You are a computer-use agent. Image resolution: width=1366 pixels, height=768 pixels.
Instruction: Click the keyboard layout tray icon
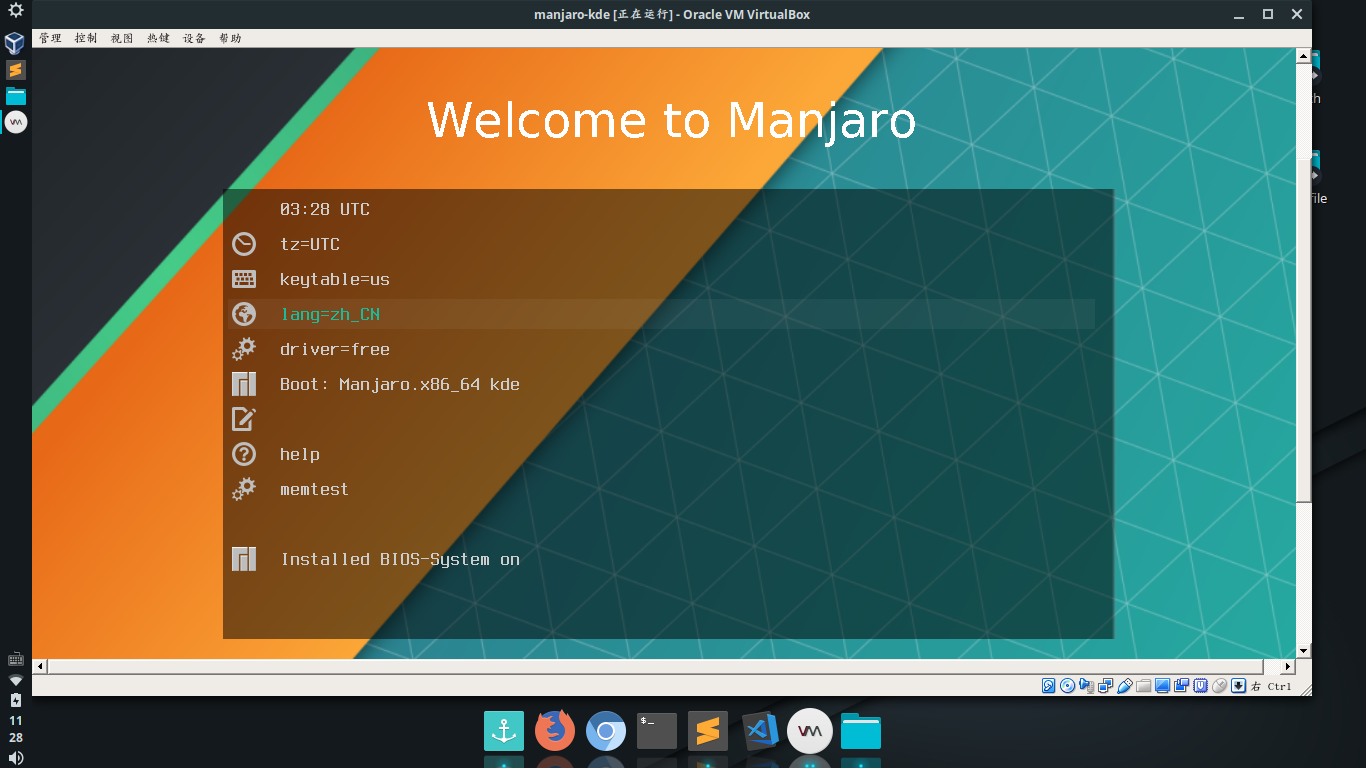[x=15, y=659]
